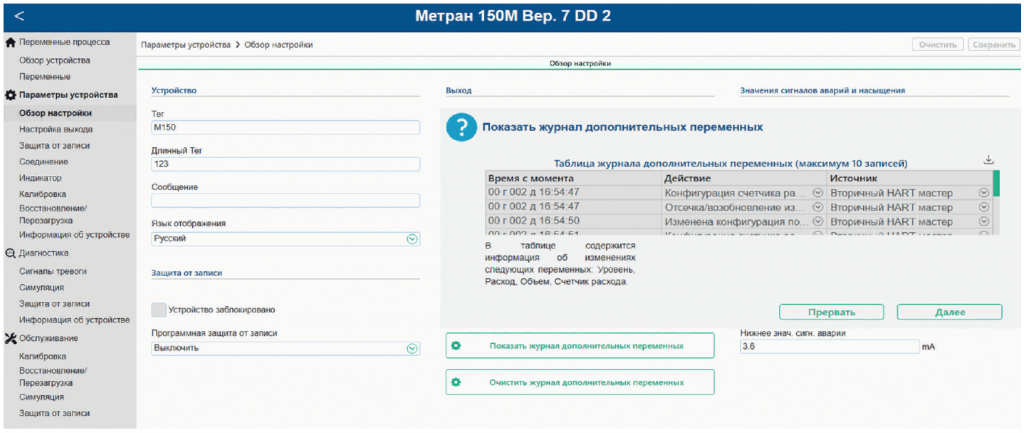Open Настройка выхода in the sidebar
This screenshot has height=433, width=1024.
point(56,129)
